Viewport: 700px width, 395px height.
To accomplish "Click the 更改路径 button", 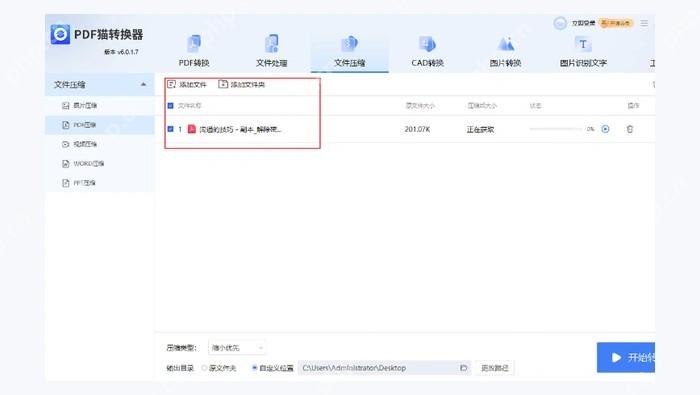I will tap(495, 368).
